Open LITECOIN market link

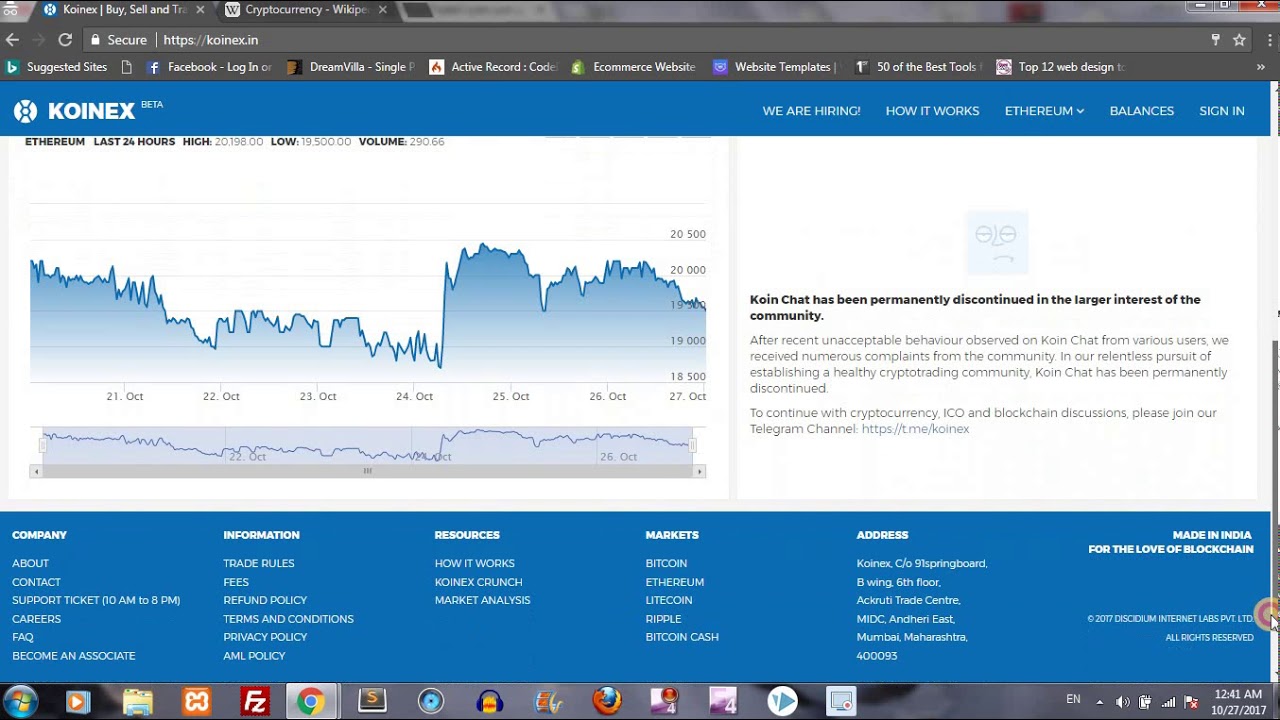coord(668,600)
